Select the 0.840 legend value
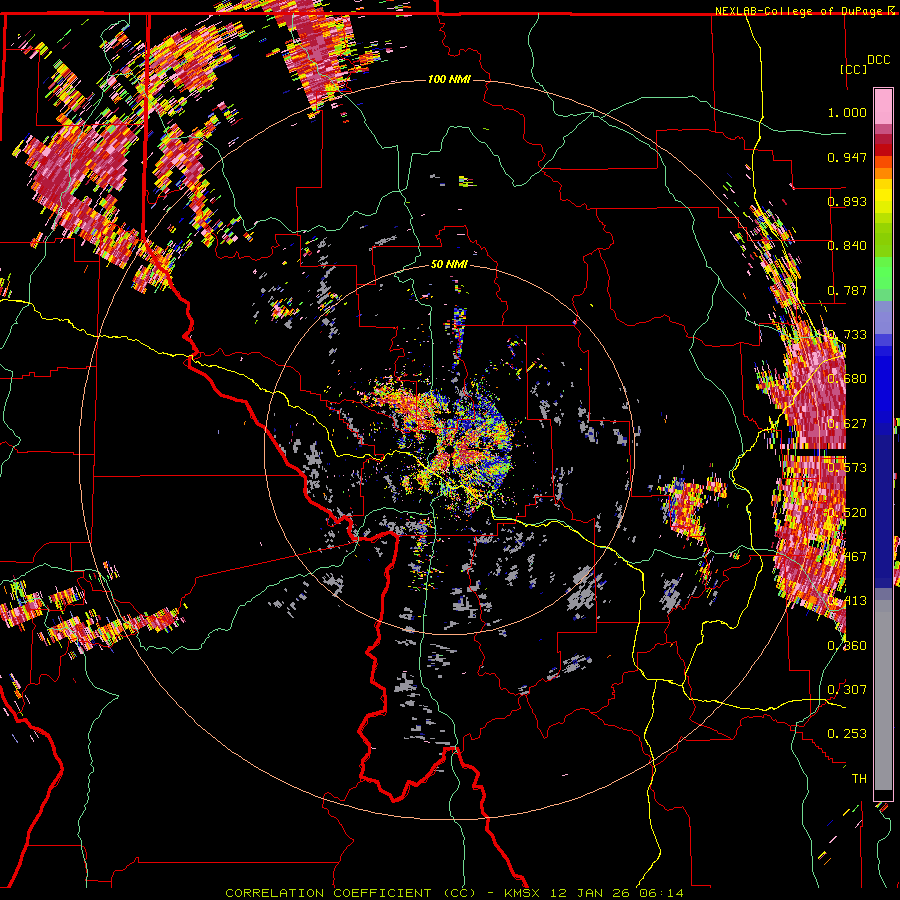 coord(847,246)
